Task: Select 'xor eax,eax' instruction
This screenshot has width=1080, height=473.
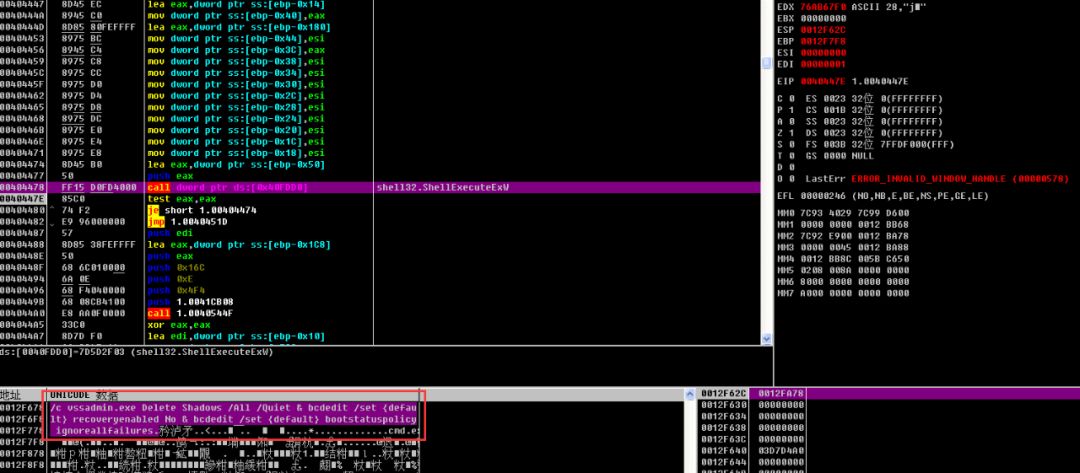Action: click(179, 325)
